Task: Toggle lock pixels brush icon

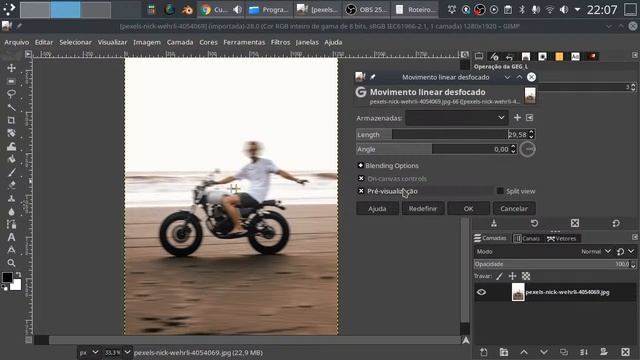Action: pyautogui.click(x=500, y=276)
